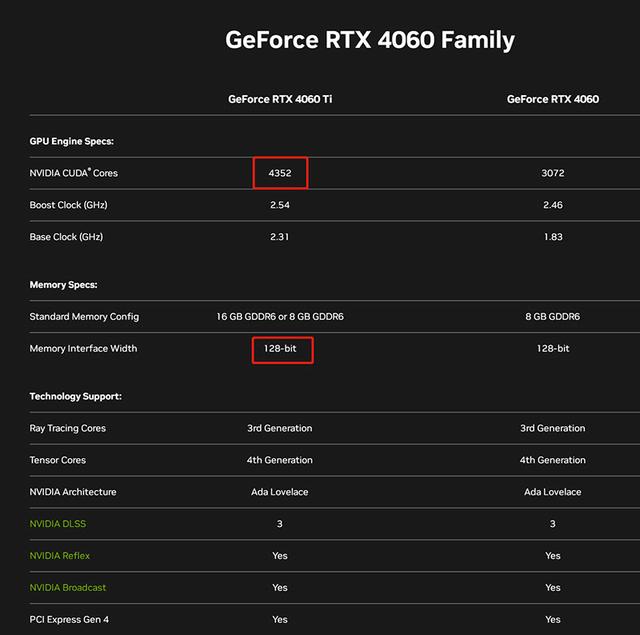Click the Ray Tracing Cores row label
The height and width of the screenshot is (635, 640).
pos(67,428)
